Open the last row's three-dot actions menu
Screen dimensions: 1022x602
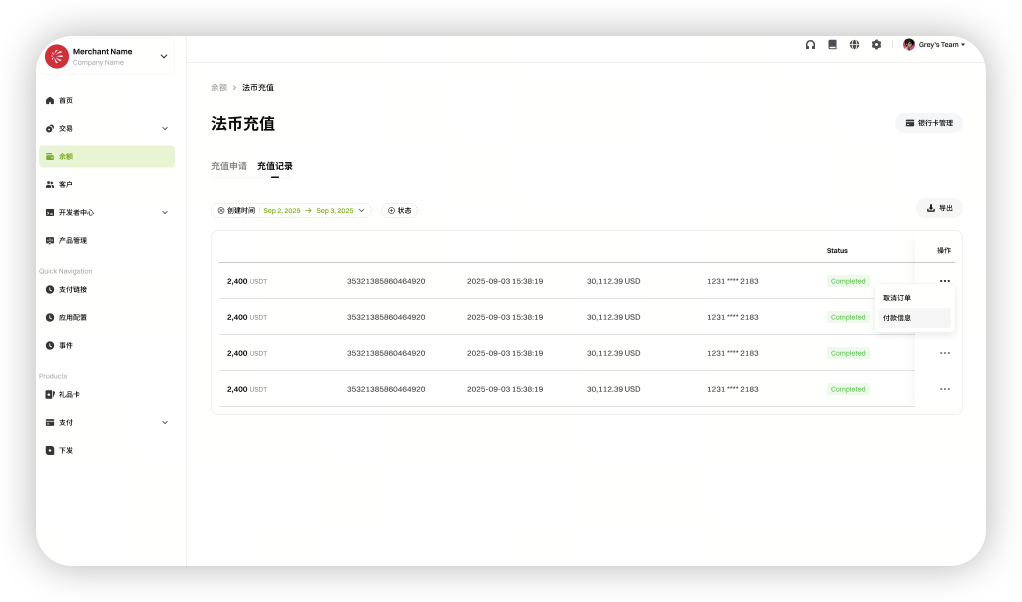pyautogui.click(x=944, y=389)
